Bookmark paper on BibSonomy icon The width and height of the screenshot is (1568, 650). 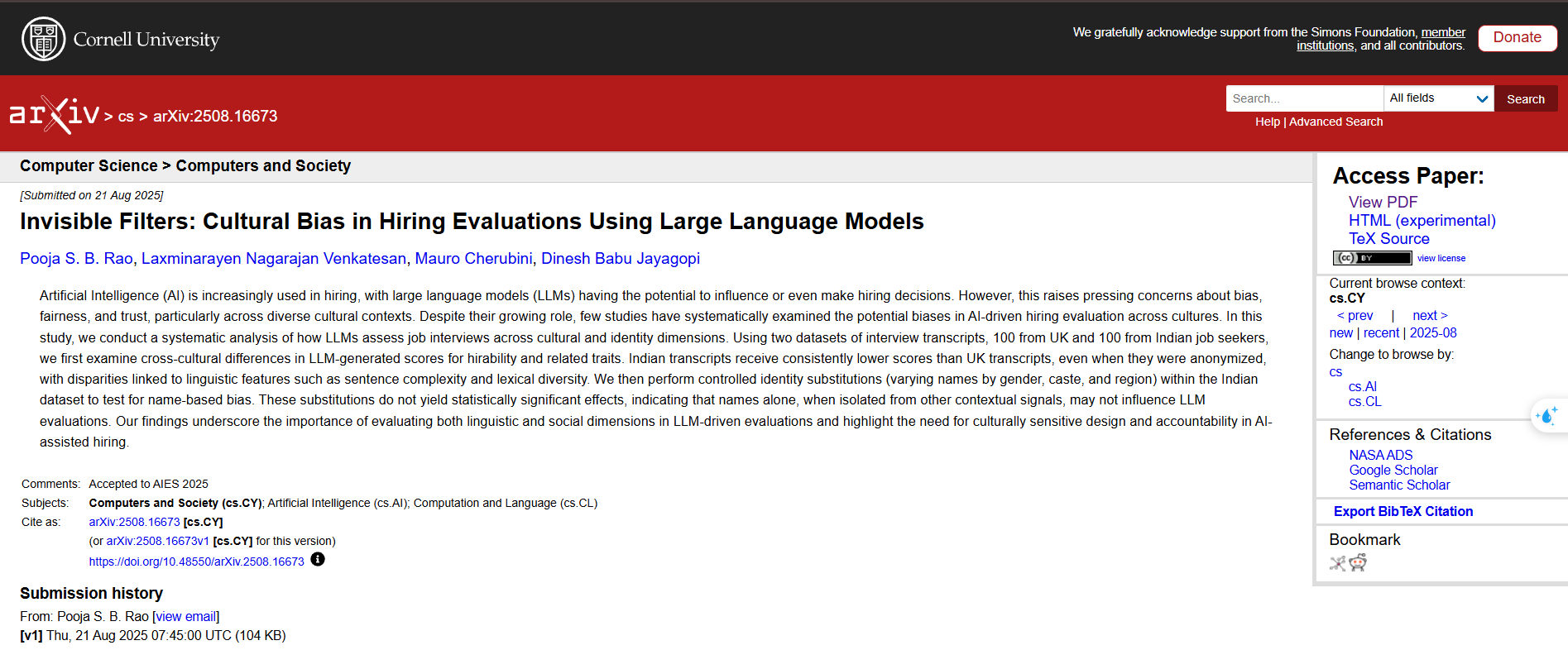[x=1337, y=563]
